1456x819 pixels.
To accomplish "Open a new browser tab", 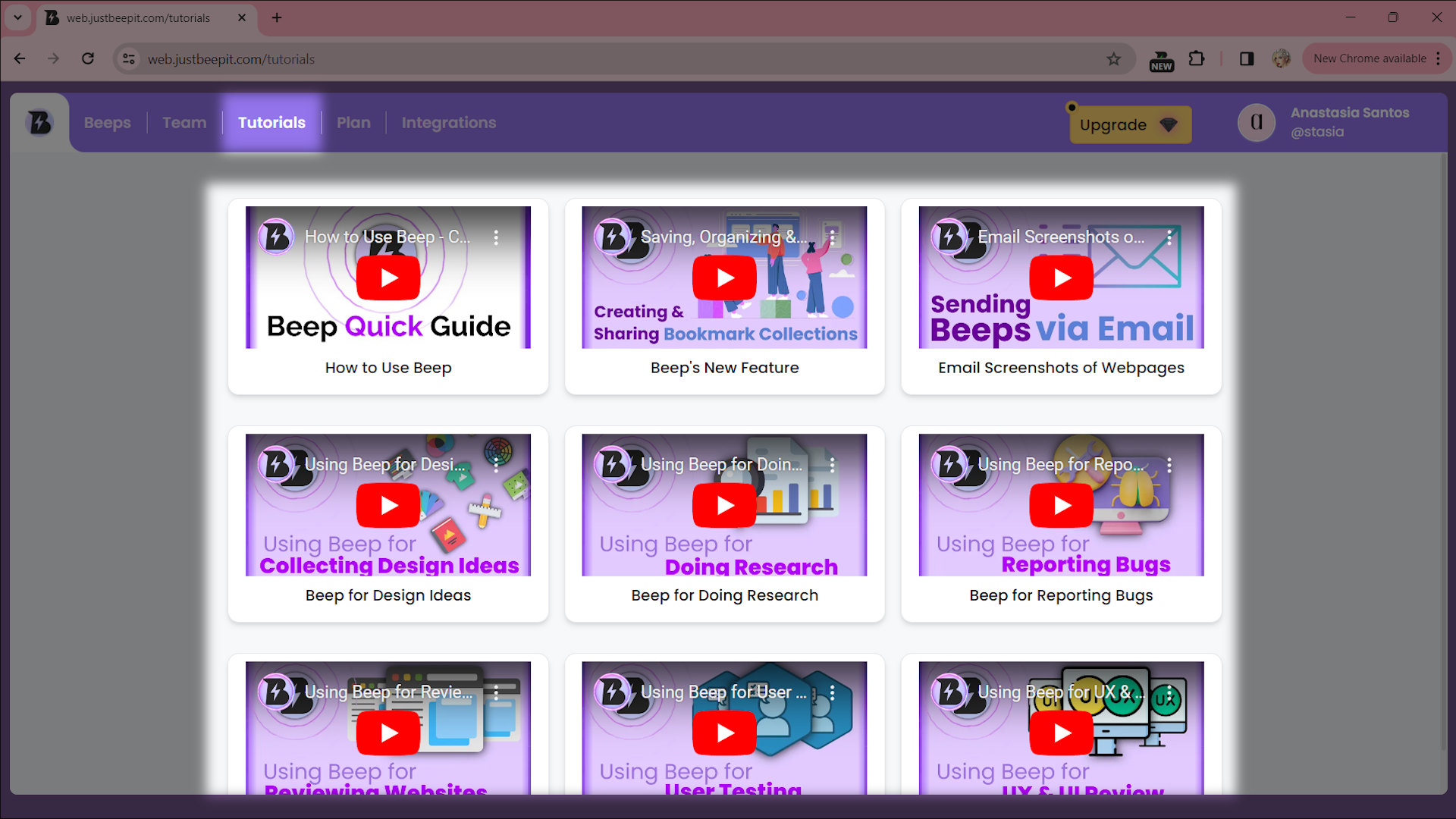I will 277,17.
